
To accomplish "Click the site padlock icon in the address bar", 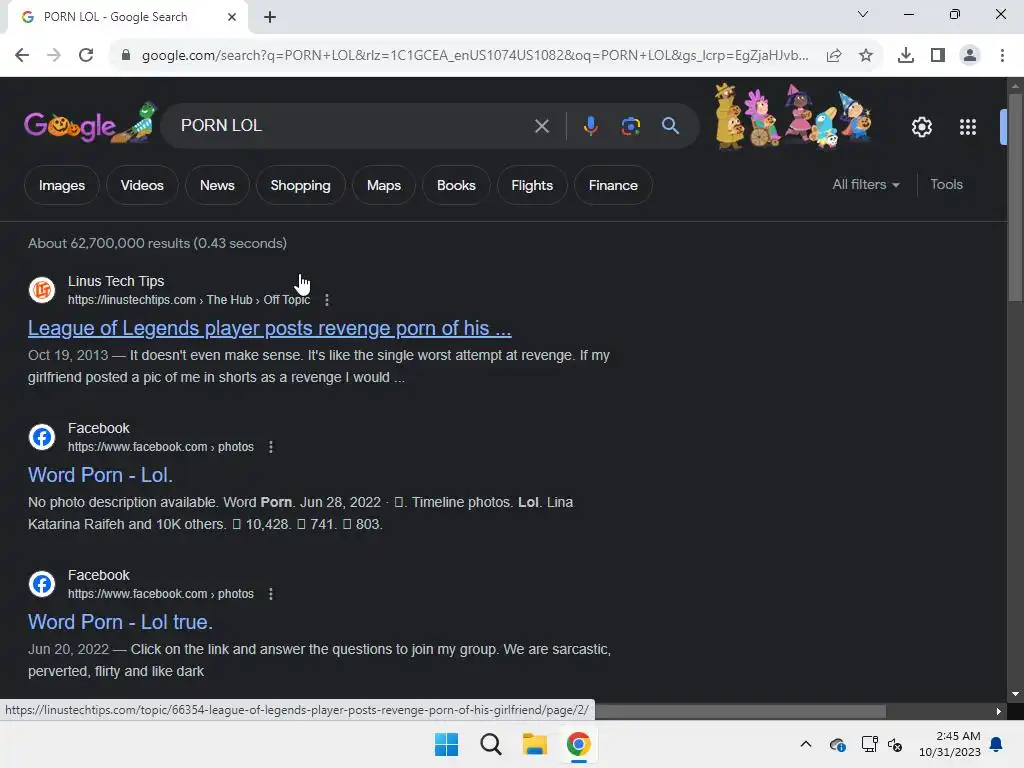I will [126, 56].
